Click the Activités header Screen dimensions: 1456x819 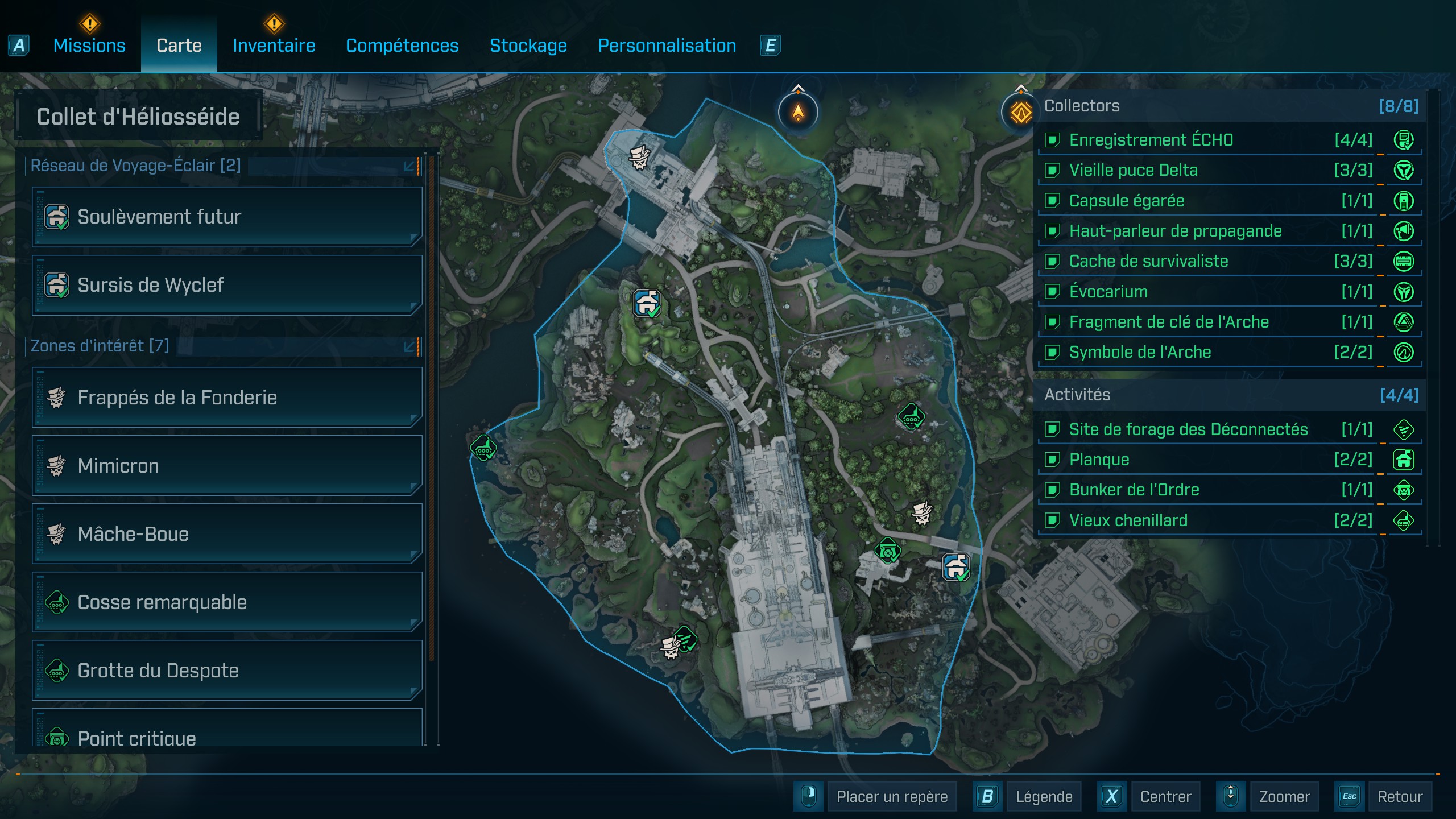pyautogui.click(x=1230, y=395)
